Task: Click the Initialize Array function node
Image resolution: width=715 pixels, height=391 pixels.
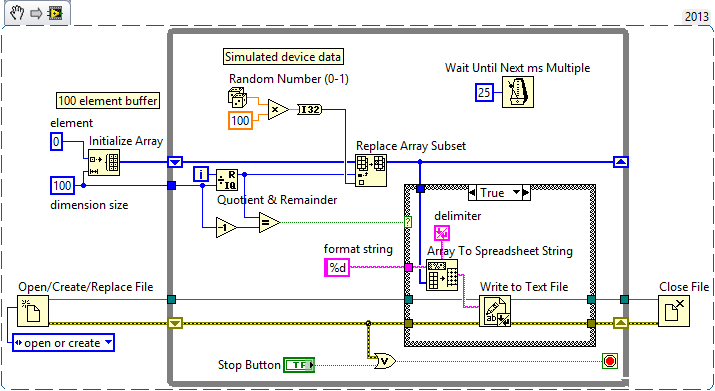Action: [104, 162]
